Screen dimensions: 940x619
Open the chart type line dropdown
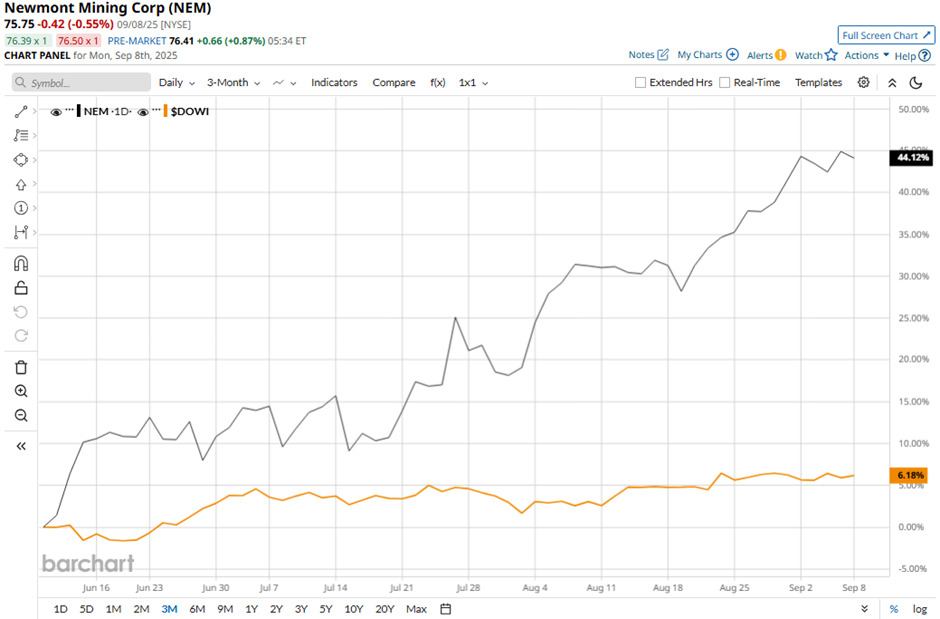[284, 83]
